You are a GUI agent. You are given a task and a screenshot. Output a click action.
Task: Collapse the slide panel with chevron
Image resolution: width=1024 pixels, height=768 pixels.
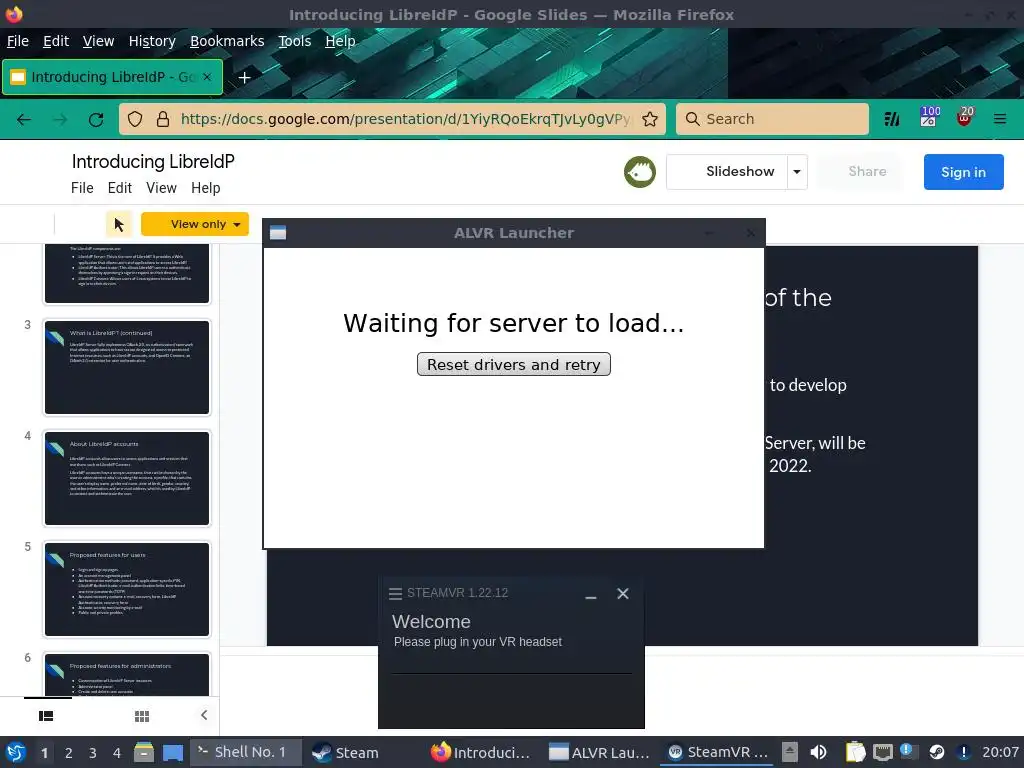[204, 715]
